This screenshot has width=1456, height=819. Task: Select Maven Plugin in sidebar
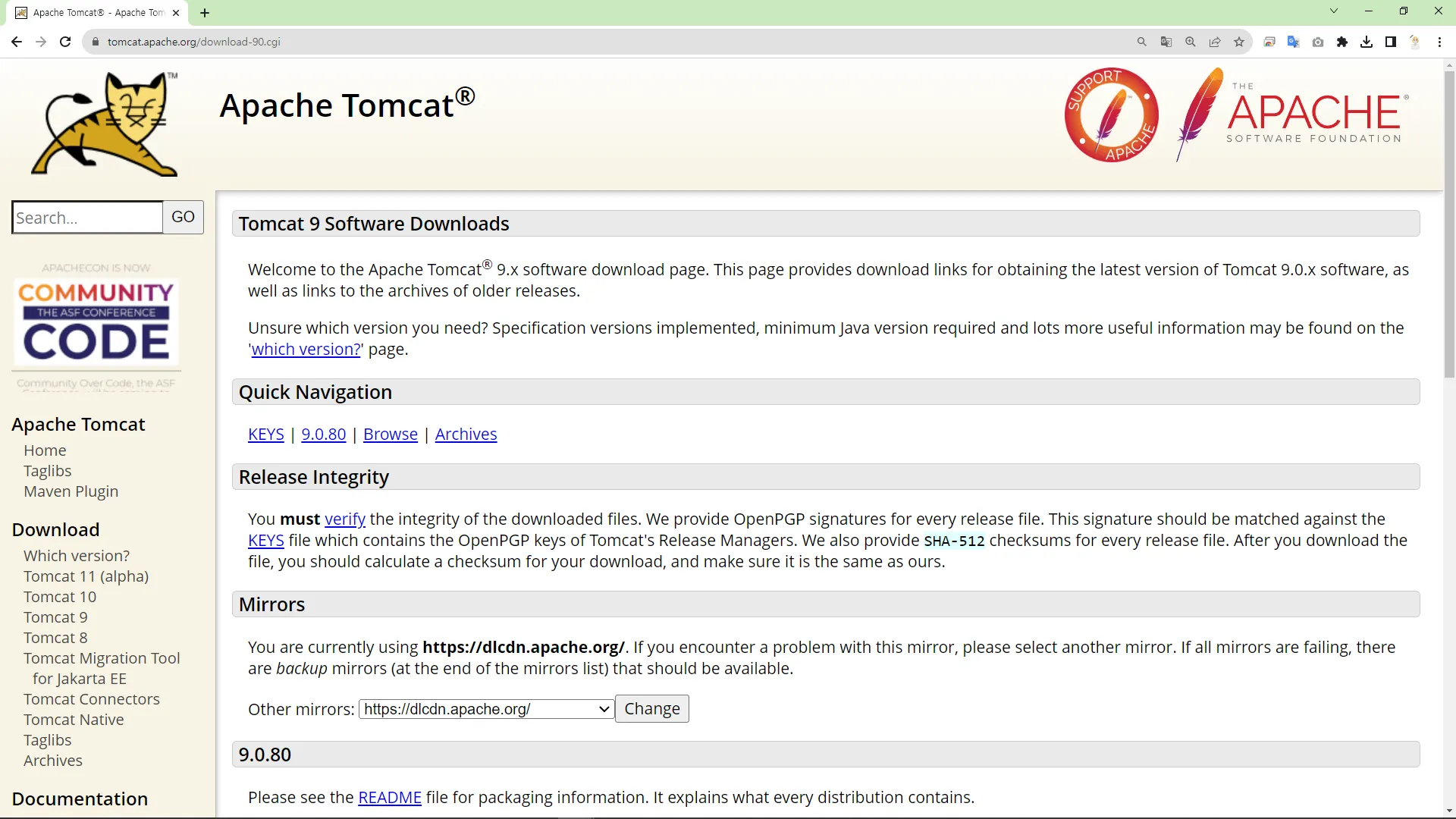(x=71, y=491)
